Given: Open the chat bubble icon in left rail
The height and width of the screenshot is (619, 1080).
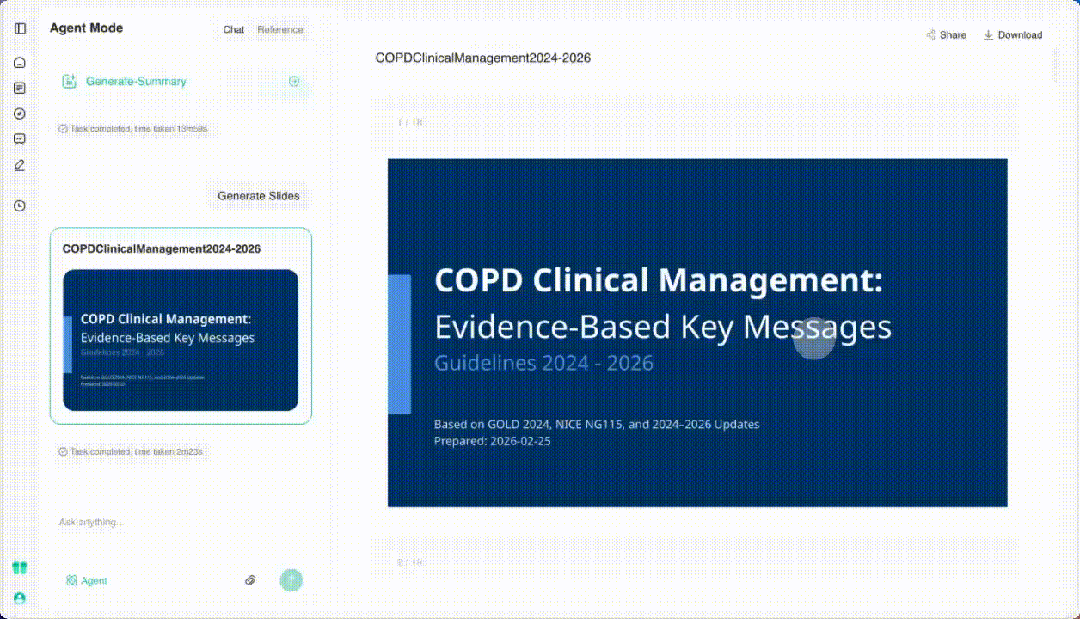Looking at the screenshot, I should click(20, 139).
